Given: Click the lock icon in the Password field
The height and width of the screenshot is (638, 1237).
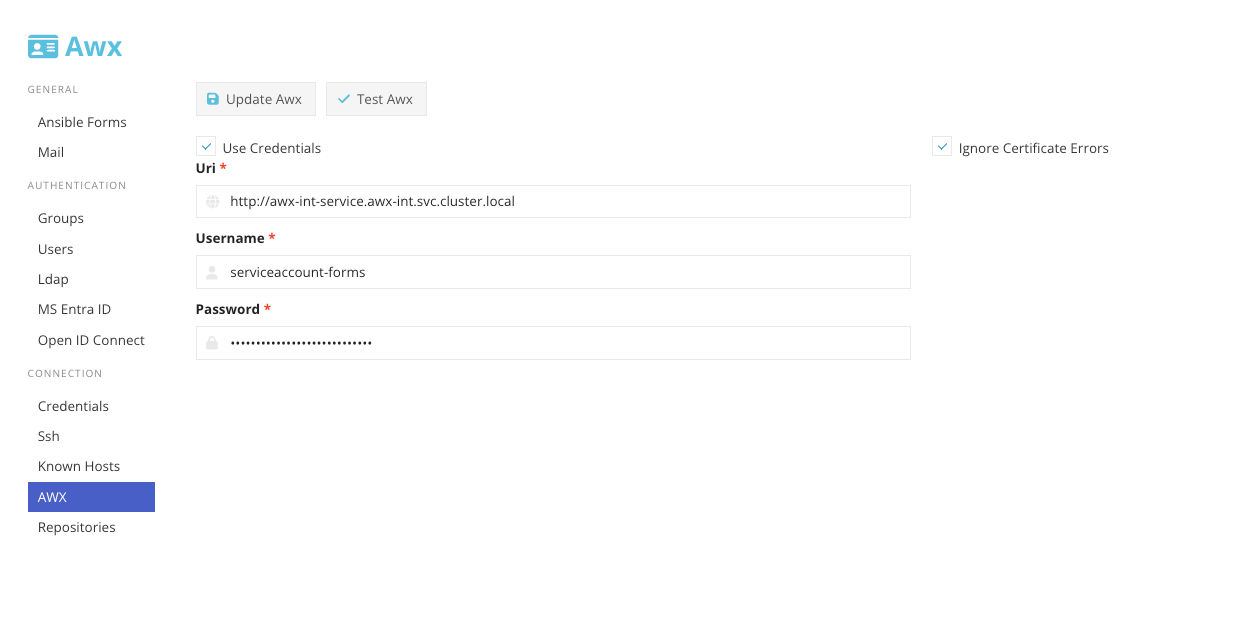Looking at the screenshot, I should [x=212, y=343].
